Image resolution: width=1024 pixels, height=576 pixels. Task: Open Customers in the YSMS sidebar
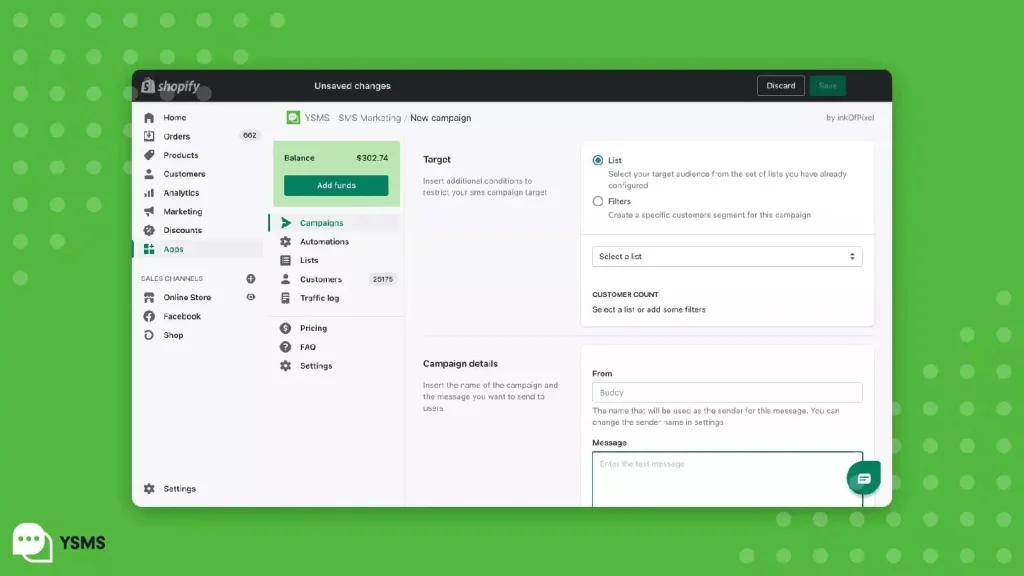click(320, 280)
